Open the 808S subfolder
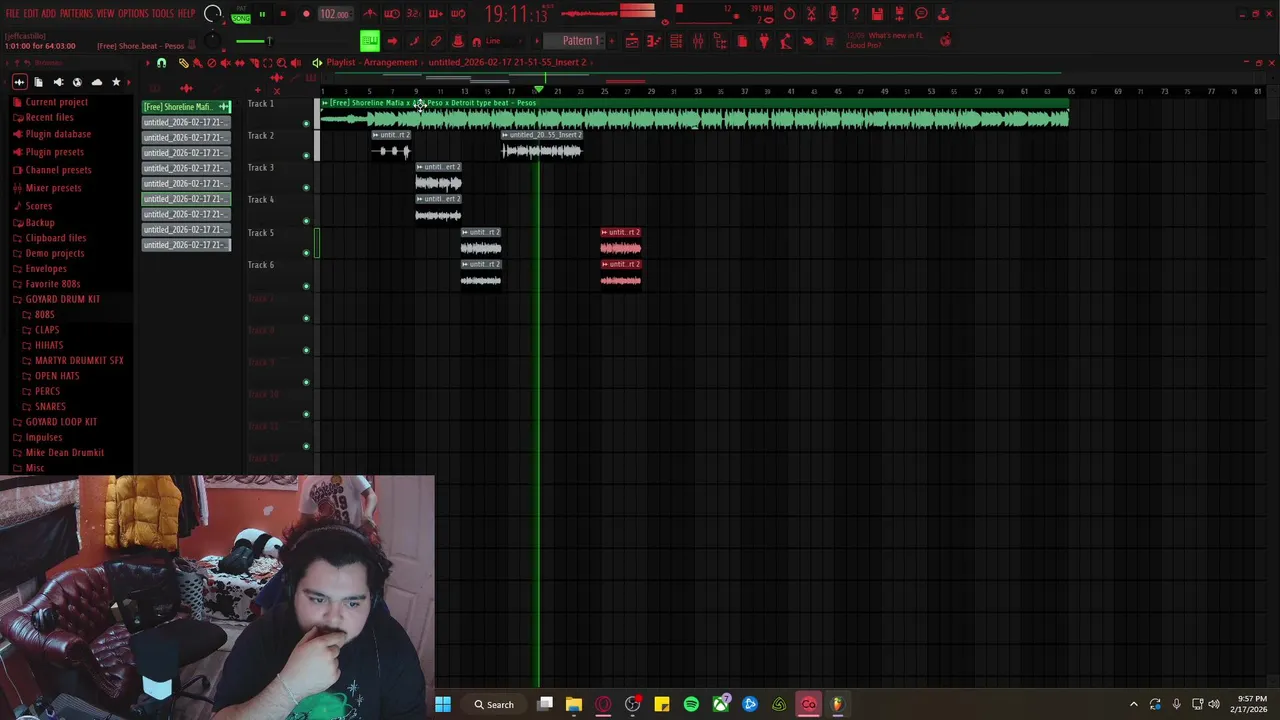1280x720 pixels. click(x=44, y=314)
